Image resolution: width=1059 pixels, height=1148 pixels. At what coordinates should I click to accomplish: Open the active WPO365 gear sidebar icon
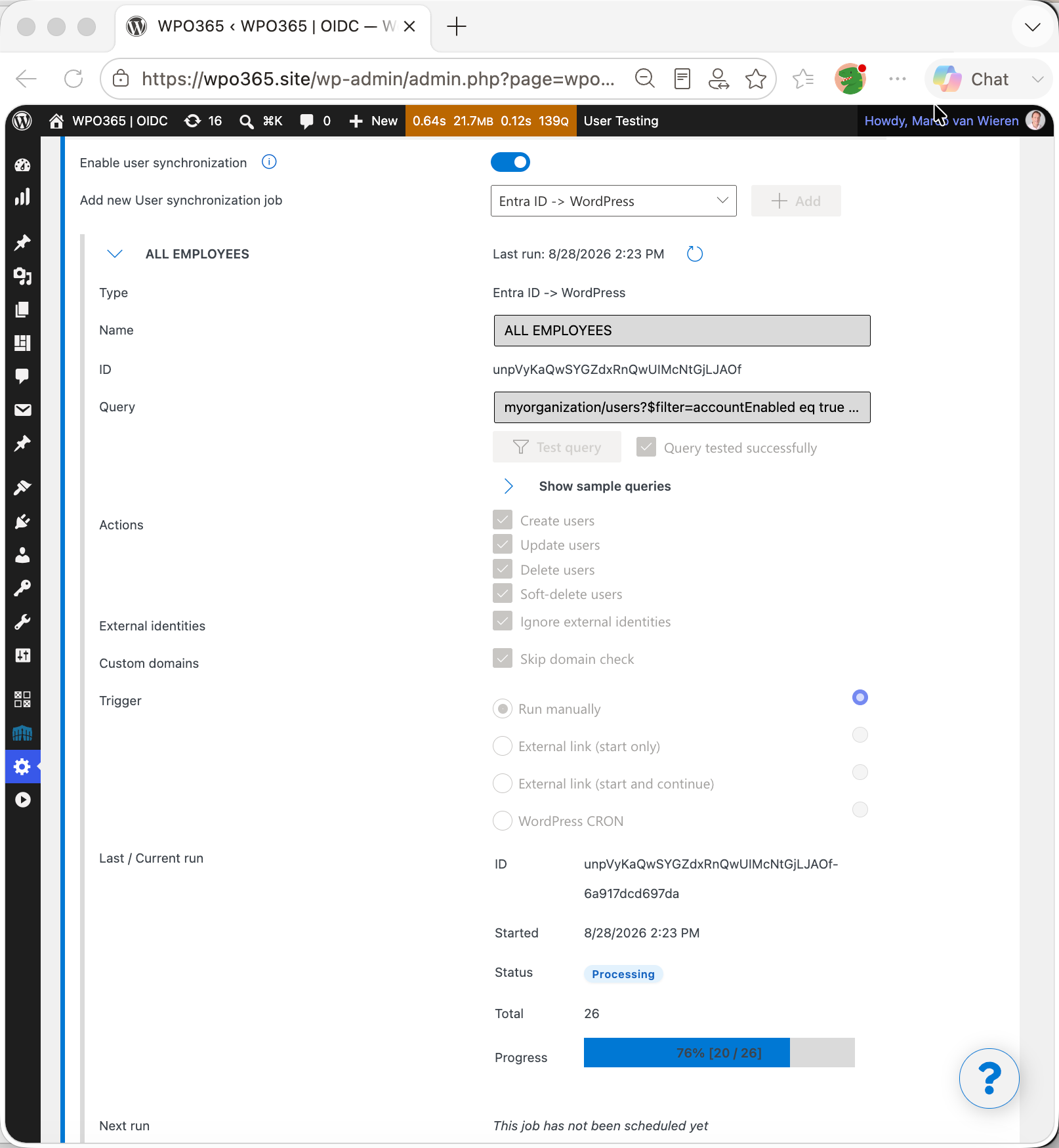click(23, 766)
